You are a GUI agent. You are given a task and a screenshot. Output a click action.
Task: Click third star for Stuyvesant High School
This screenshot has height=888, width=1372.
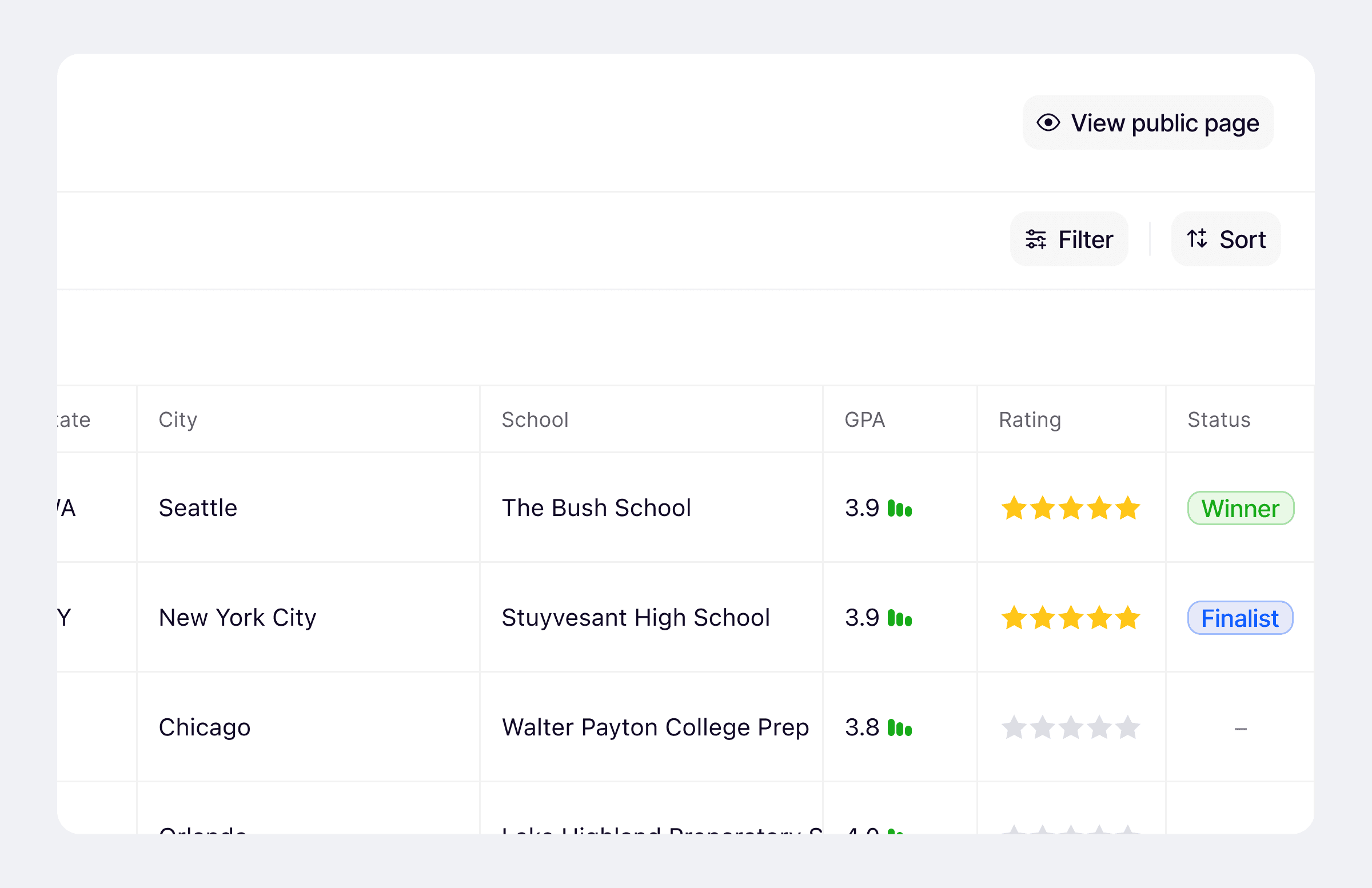(1071, 618)
